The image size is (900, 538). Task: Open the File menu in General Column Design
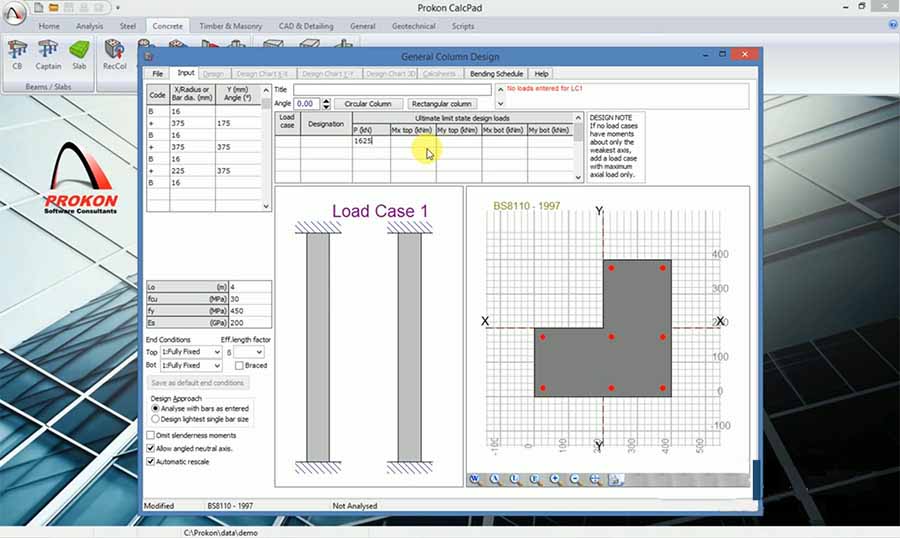click(x=157, y=73)
